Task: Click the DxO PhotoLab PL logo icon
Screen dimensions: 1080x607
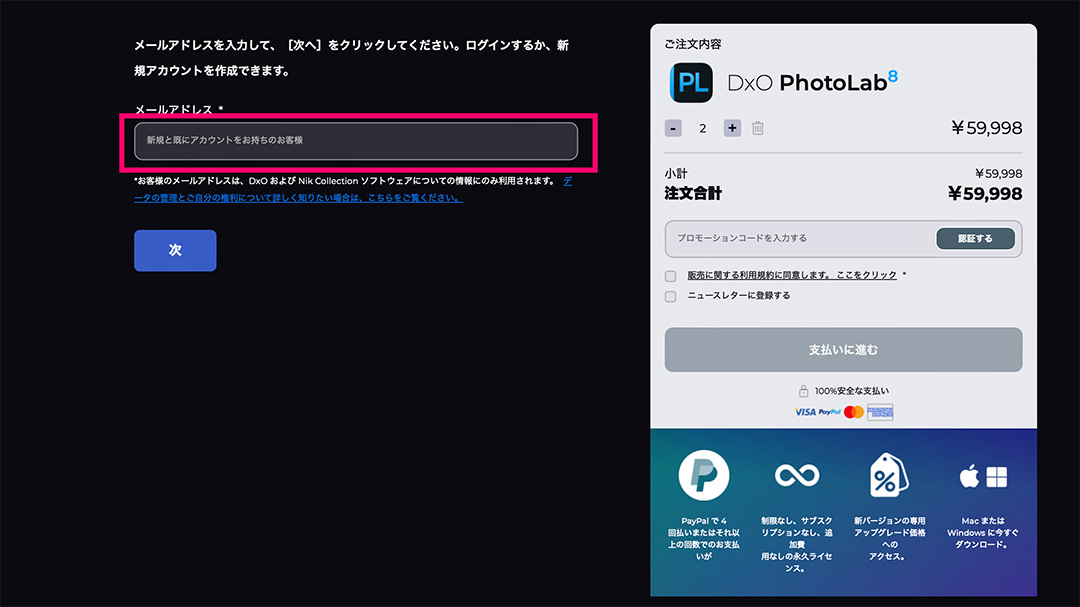Action: 691,83
